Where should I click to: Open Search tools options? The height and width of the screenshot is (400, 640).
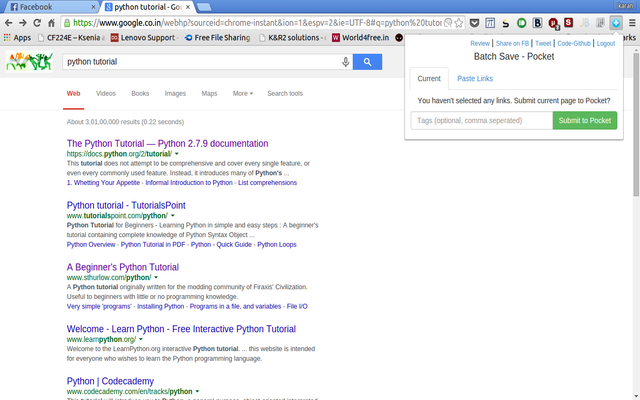[x=285, y=93]
